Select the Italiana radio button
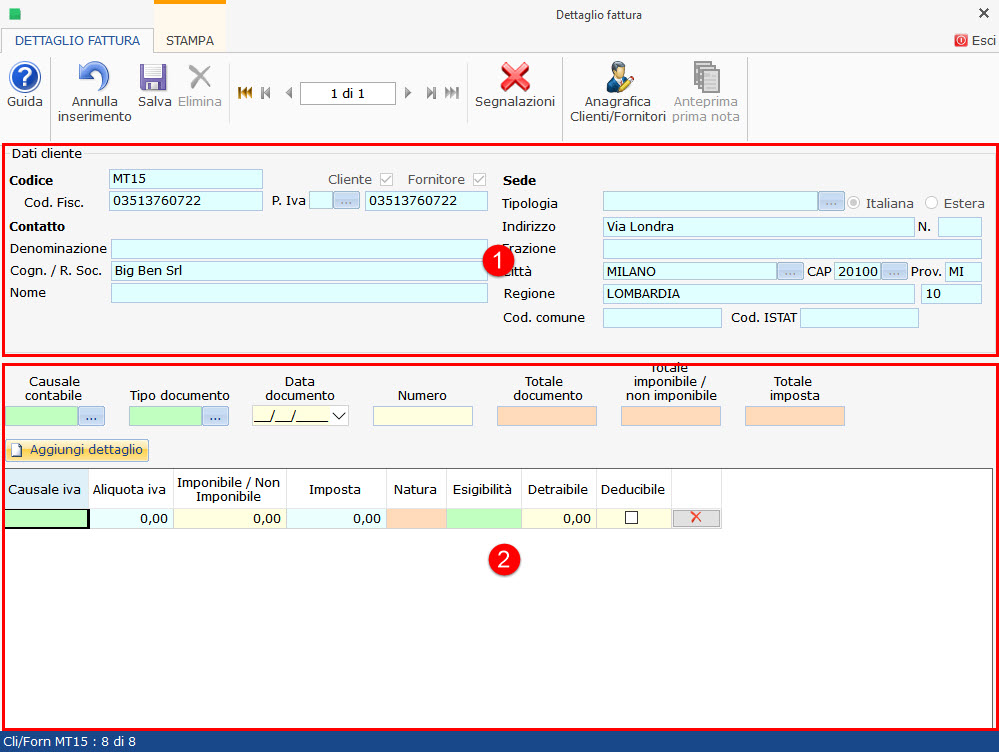 click(x=854, y=203)
